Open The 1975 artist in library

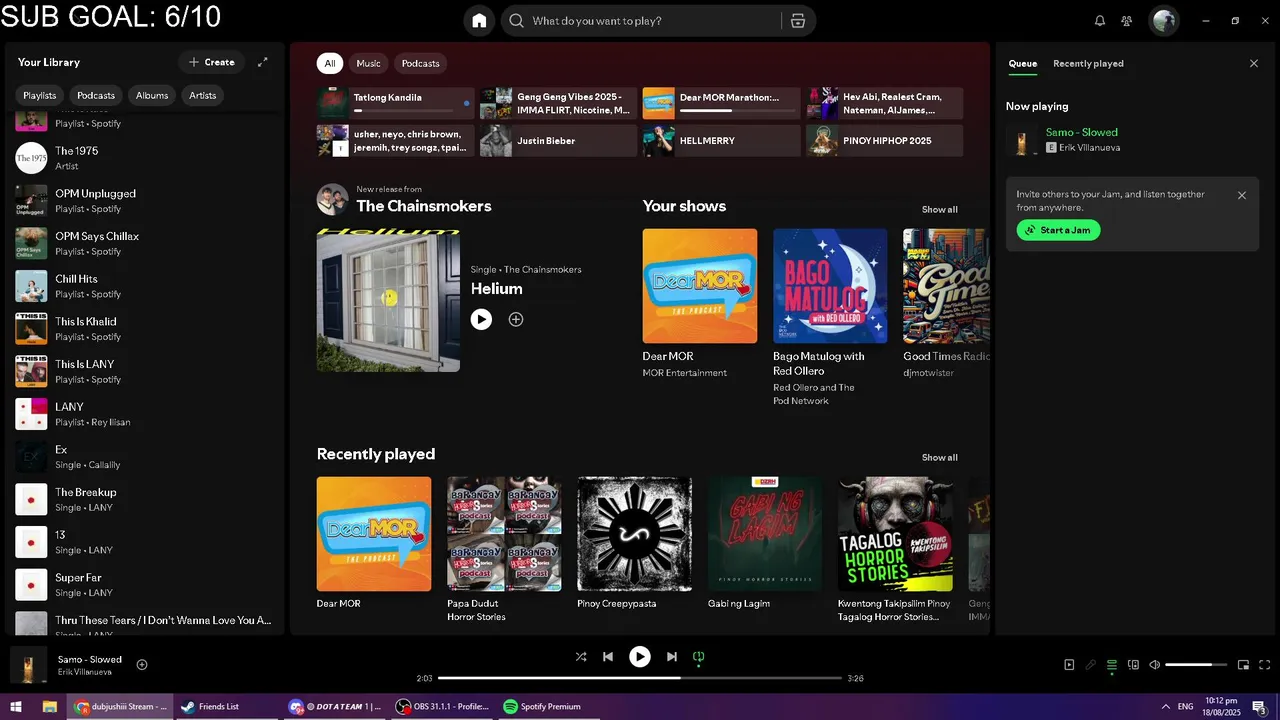tap(145, 158)
